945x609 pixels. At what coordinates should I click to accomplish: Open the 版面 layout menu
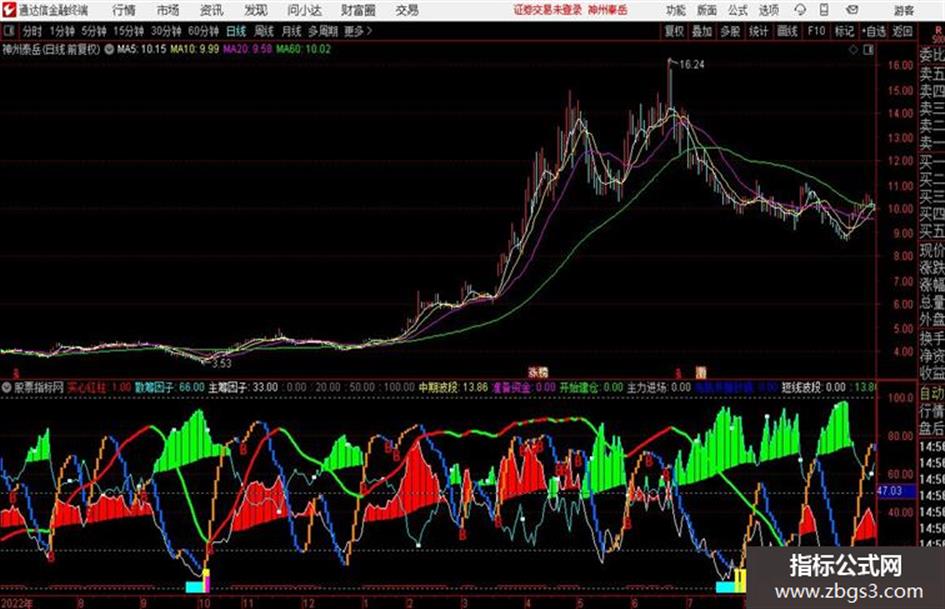click(706, 10)
